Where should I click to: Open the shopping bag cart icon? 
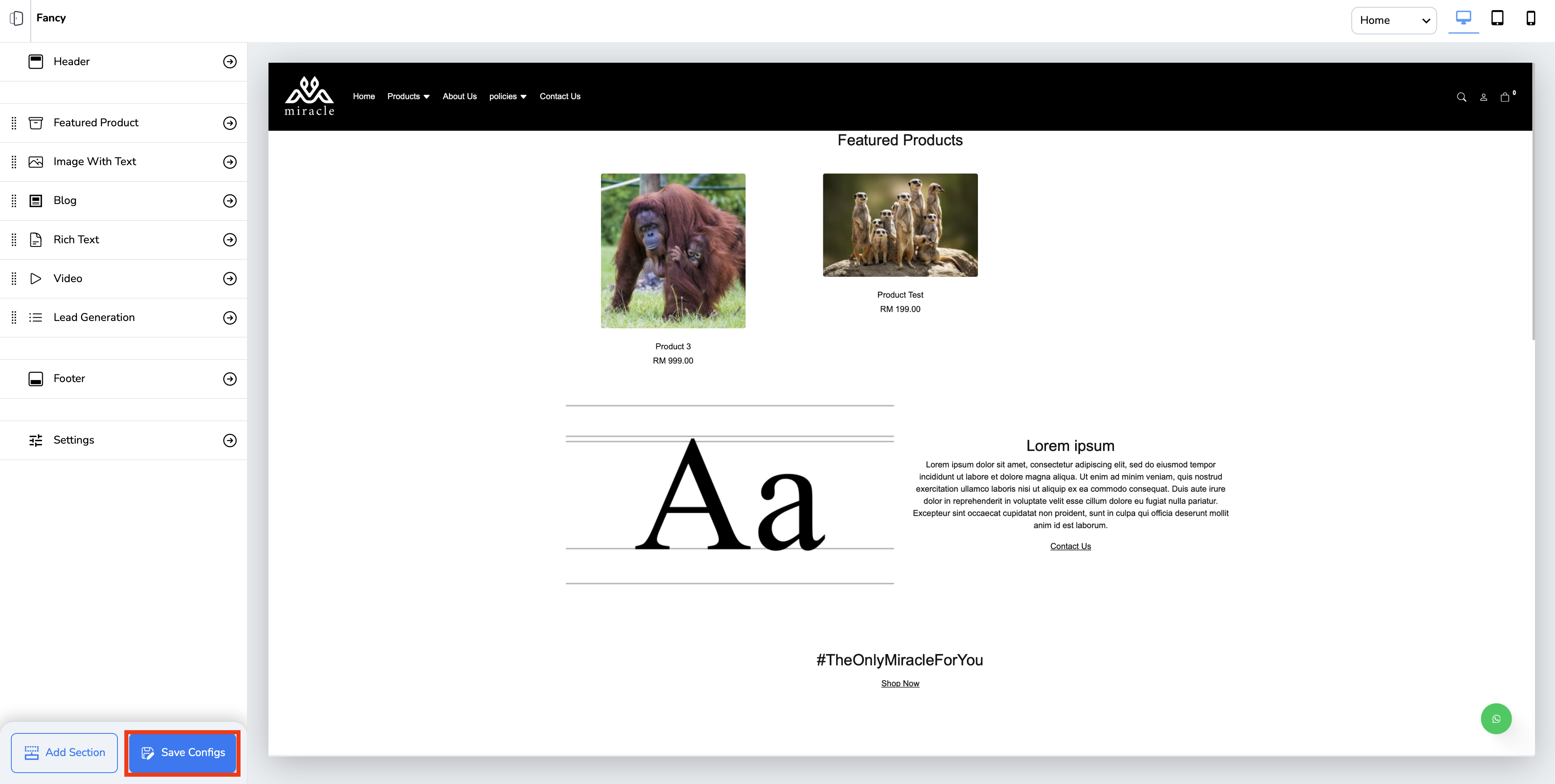1505,97
